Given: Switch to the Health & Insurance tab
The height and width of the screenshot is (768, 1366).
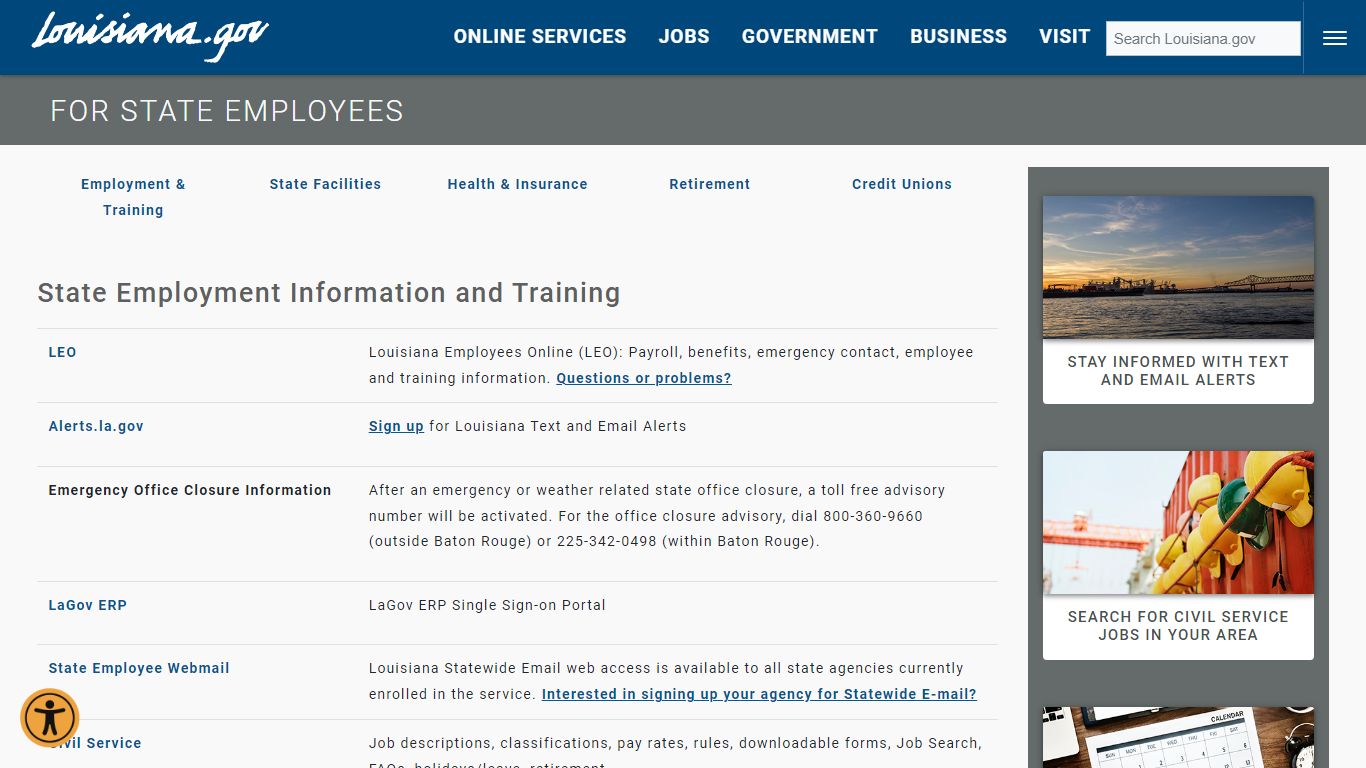Looking at the screenshot, I should [517, 184].
